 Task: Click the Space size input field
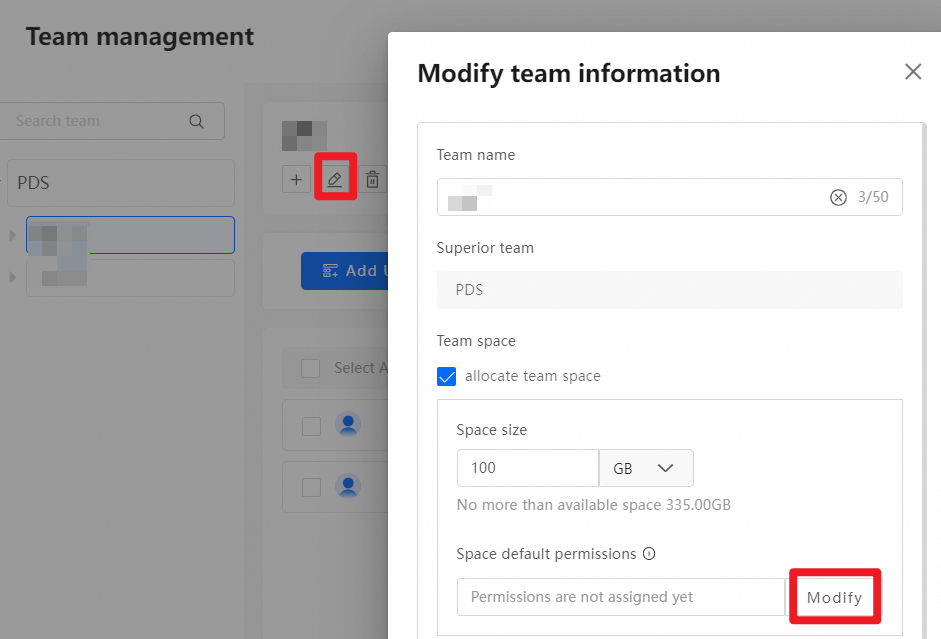coord(527,468)
